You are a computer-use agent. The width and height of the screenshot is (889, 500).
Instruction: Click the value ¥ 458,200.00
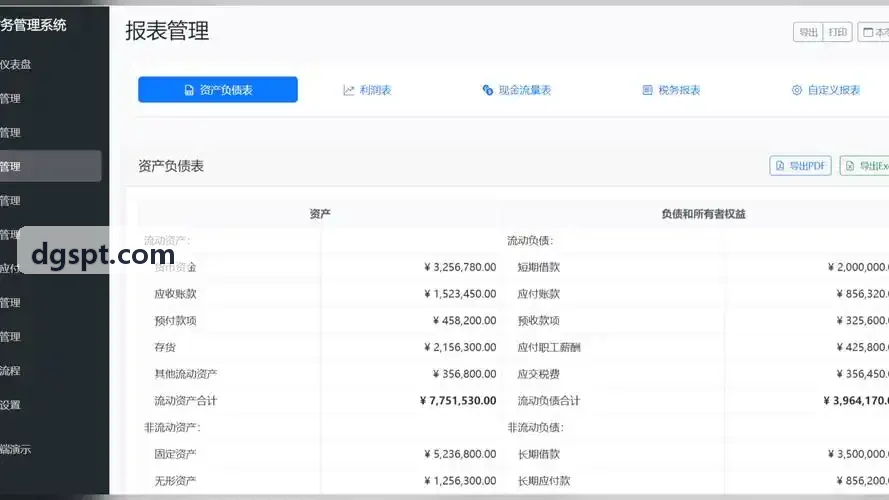coord(464,320)
